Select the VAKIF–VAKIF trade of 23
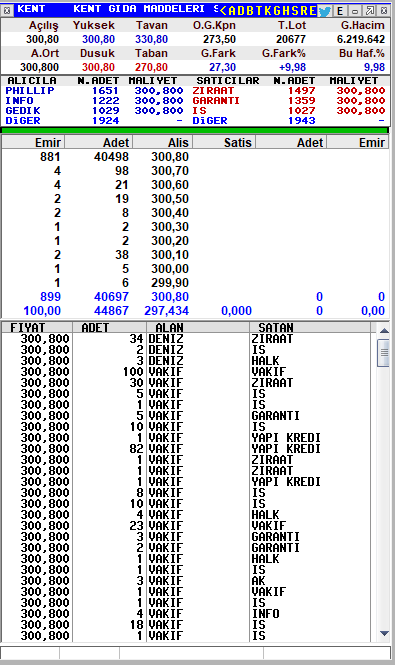Screen dimensions: 395x665 coord(187,526)
